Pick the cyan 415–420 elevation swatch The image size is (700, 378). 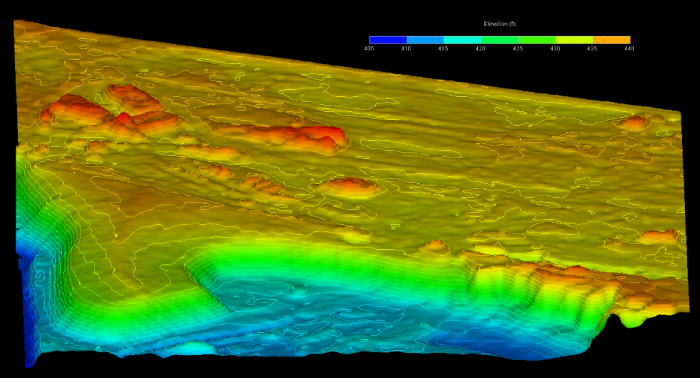(x=462, y=40)
